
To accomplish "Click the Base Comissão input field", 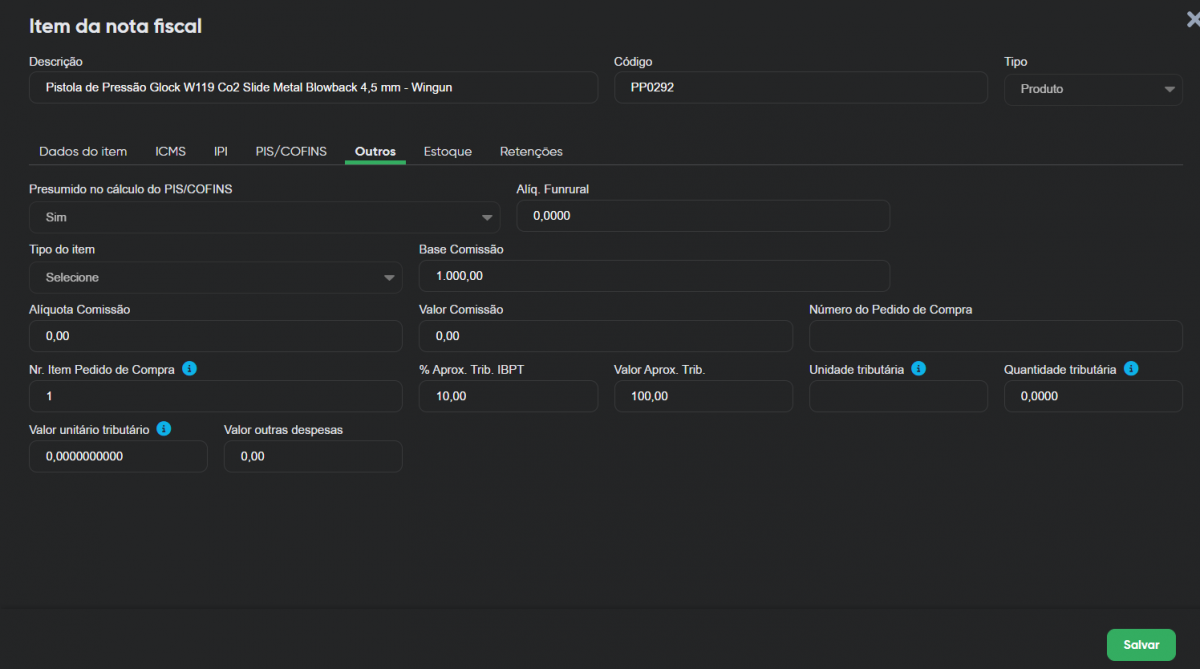I will pos(653,276).
